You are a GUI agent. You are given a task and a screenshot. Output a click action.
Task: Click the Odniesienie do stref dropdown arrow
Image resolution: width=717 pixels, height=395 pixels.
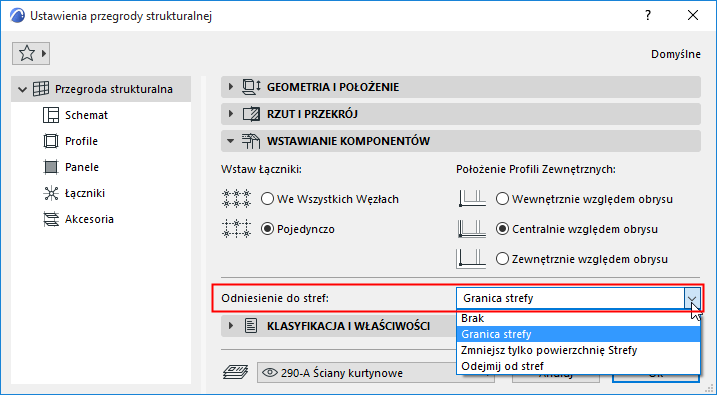692,298
